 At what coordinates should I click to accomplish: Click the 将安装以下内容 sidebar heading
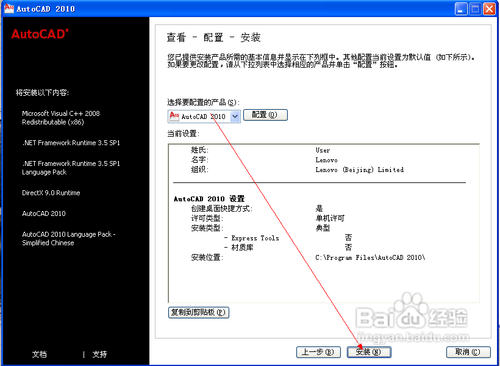(x=42, y=93)
